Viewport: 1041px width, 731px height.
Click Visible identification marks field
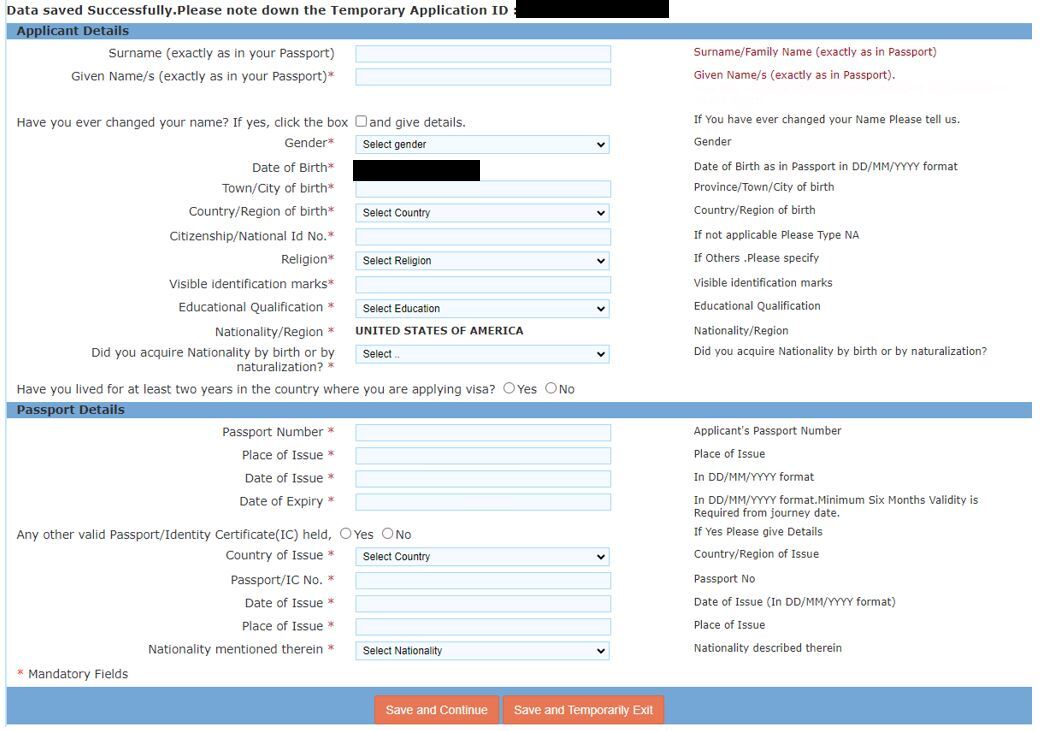click(482, 285)
